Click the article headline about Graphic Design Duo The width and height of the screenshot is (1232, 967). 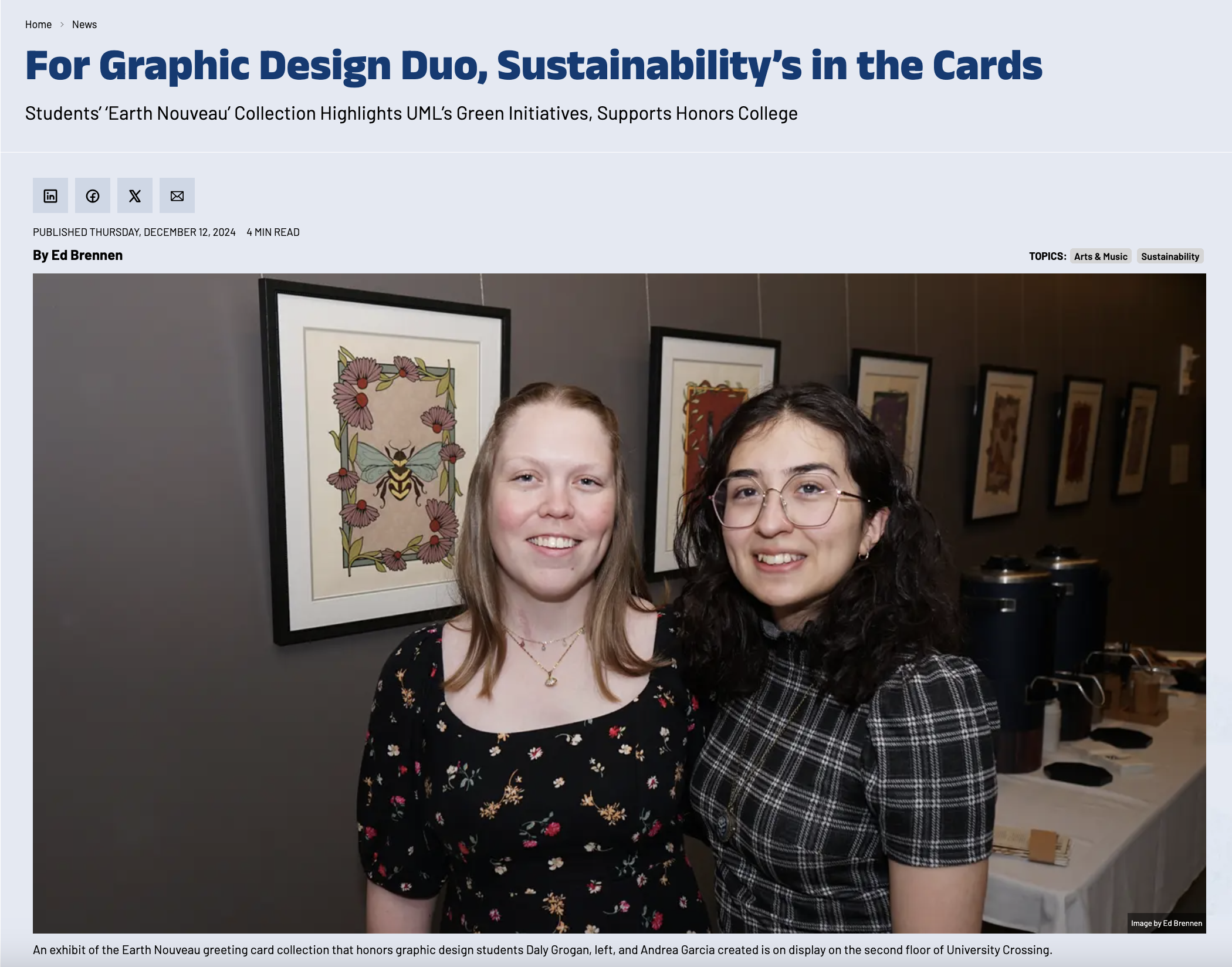pyautogui.click(x=534, y=66)
